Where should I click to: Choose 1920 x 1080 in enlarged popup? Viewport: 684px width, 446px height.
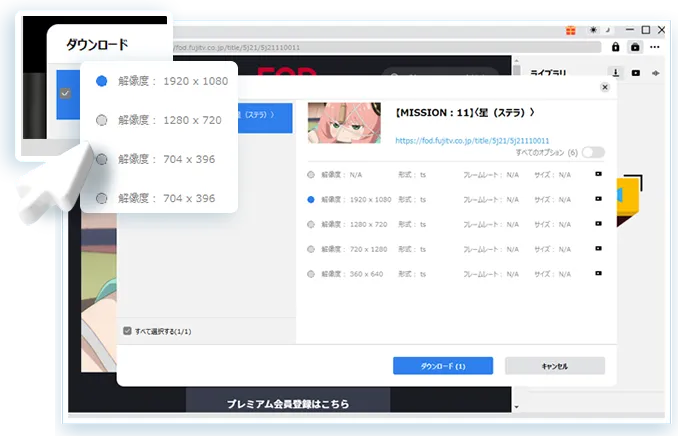pyautogui.click(x=101, y=81)
